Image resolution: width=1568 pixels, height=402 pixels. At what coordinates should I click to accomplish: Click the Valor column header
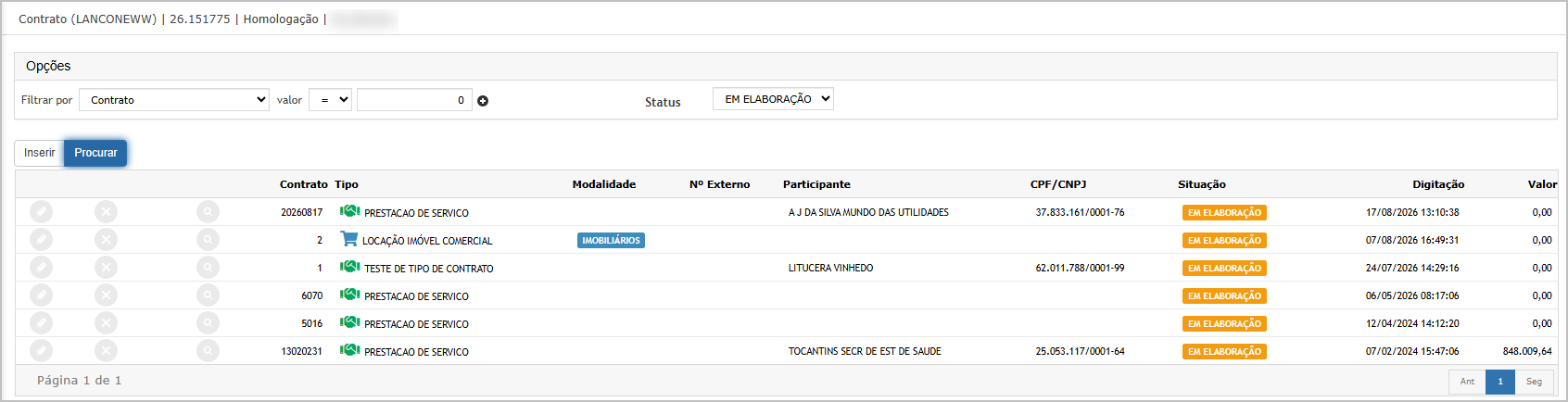click(1542, 184)
